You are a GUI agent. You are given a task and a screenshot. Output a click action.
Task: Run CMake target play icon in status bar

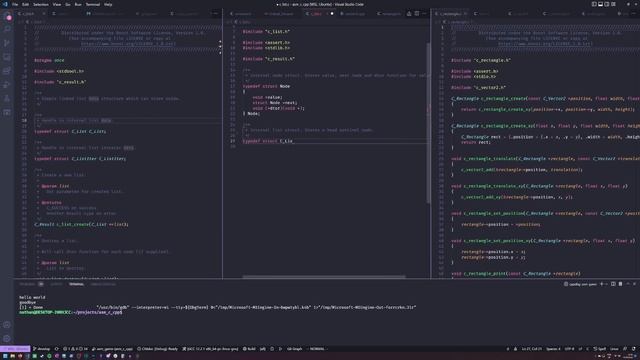[280, 349]
